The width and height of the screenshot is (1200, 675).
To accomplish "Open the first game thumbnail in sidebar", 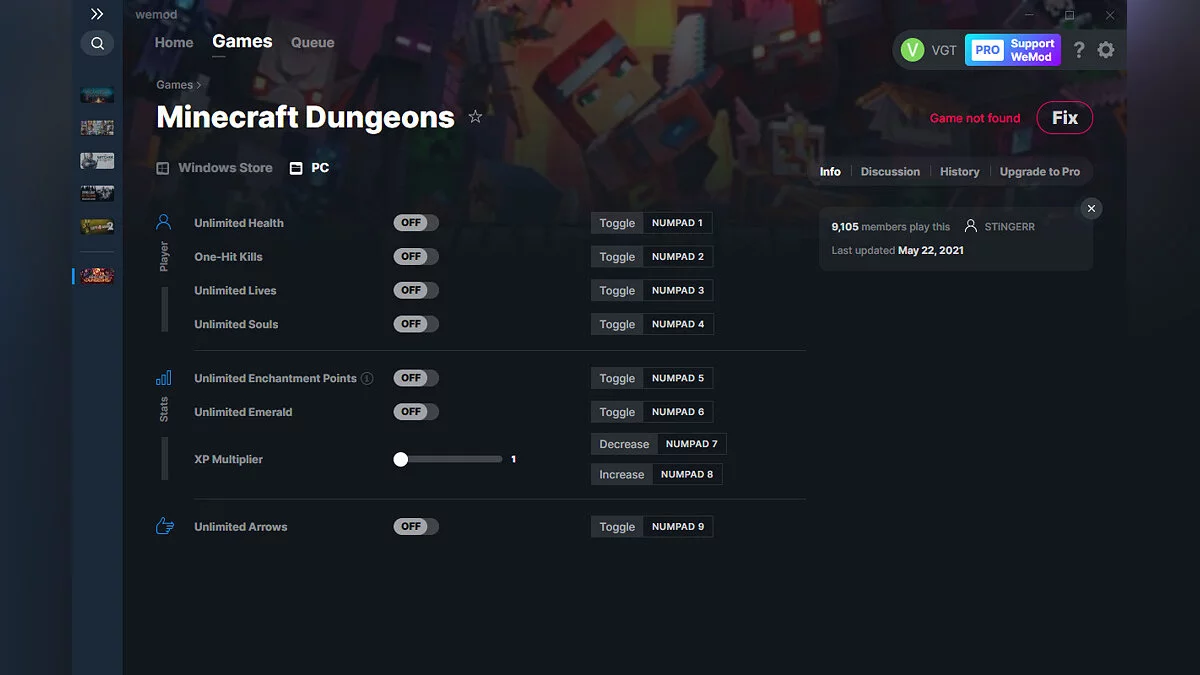I will pos(97,95).
